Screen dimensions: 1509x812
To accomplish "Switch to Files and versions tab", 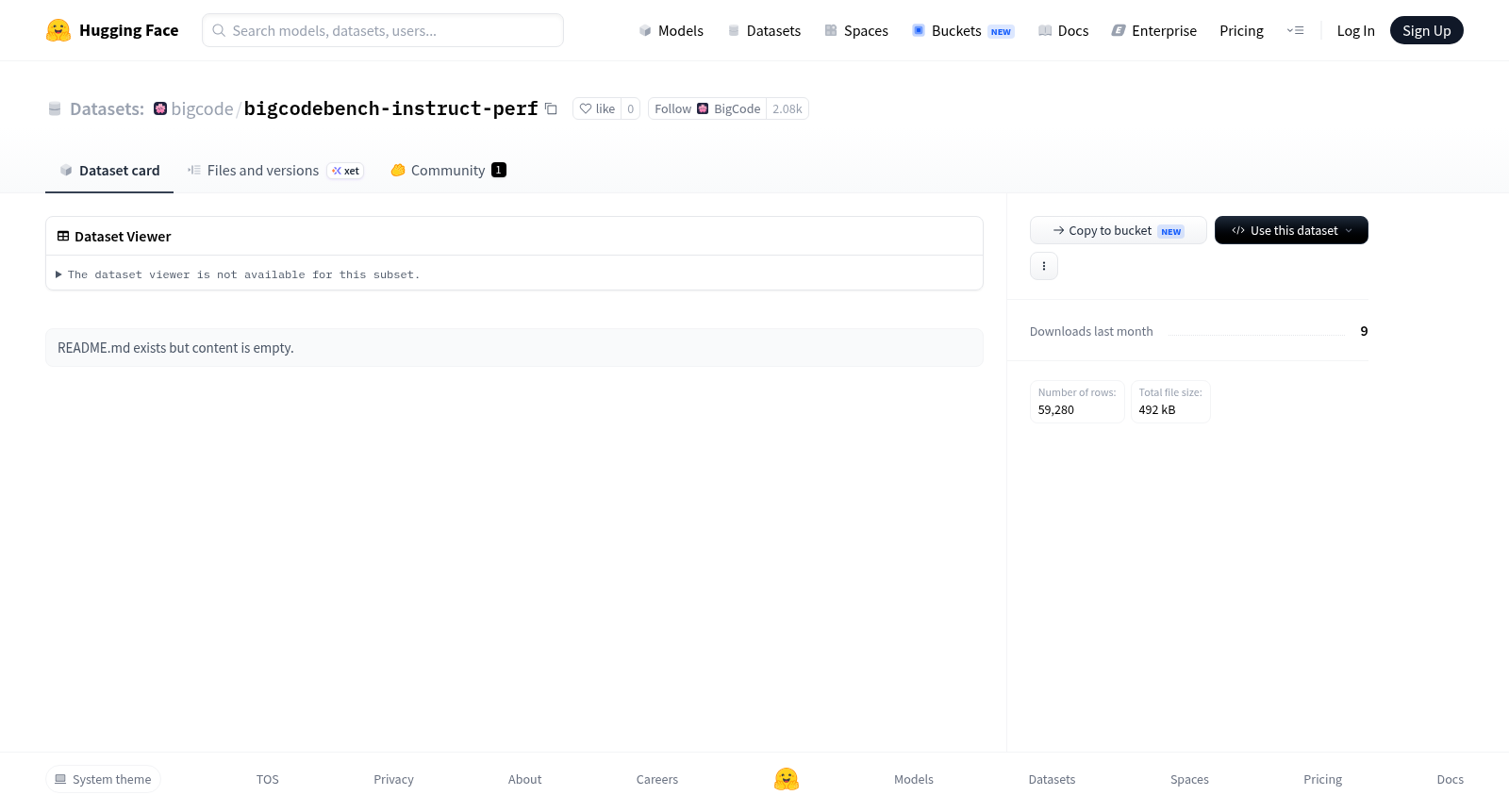I will 275,171.
